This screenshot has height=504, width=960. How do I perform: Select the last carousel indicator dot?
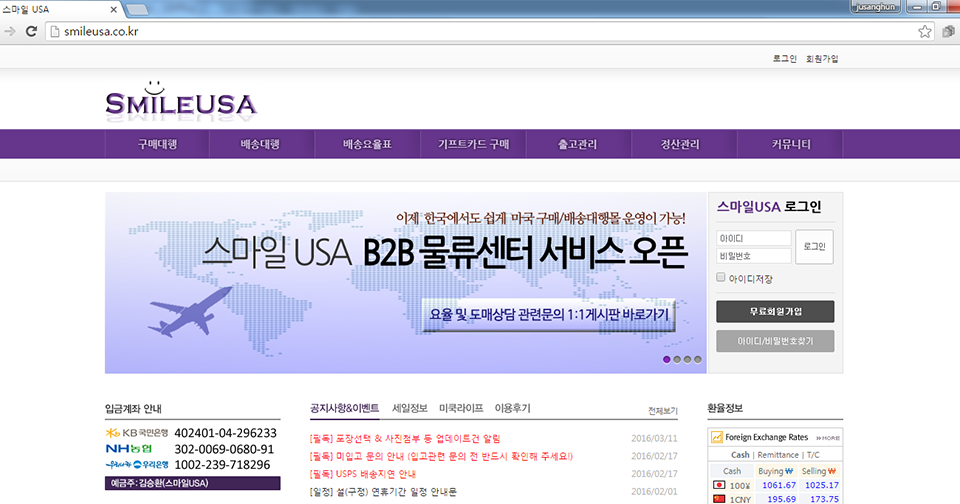(699, 358)
